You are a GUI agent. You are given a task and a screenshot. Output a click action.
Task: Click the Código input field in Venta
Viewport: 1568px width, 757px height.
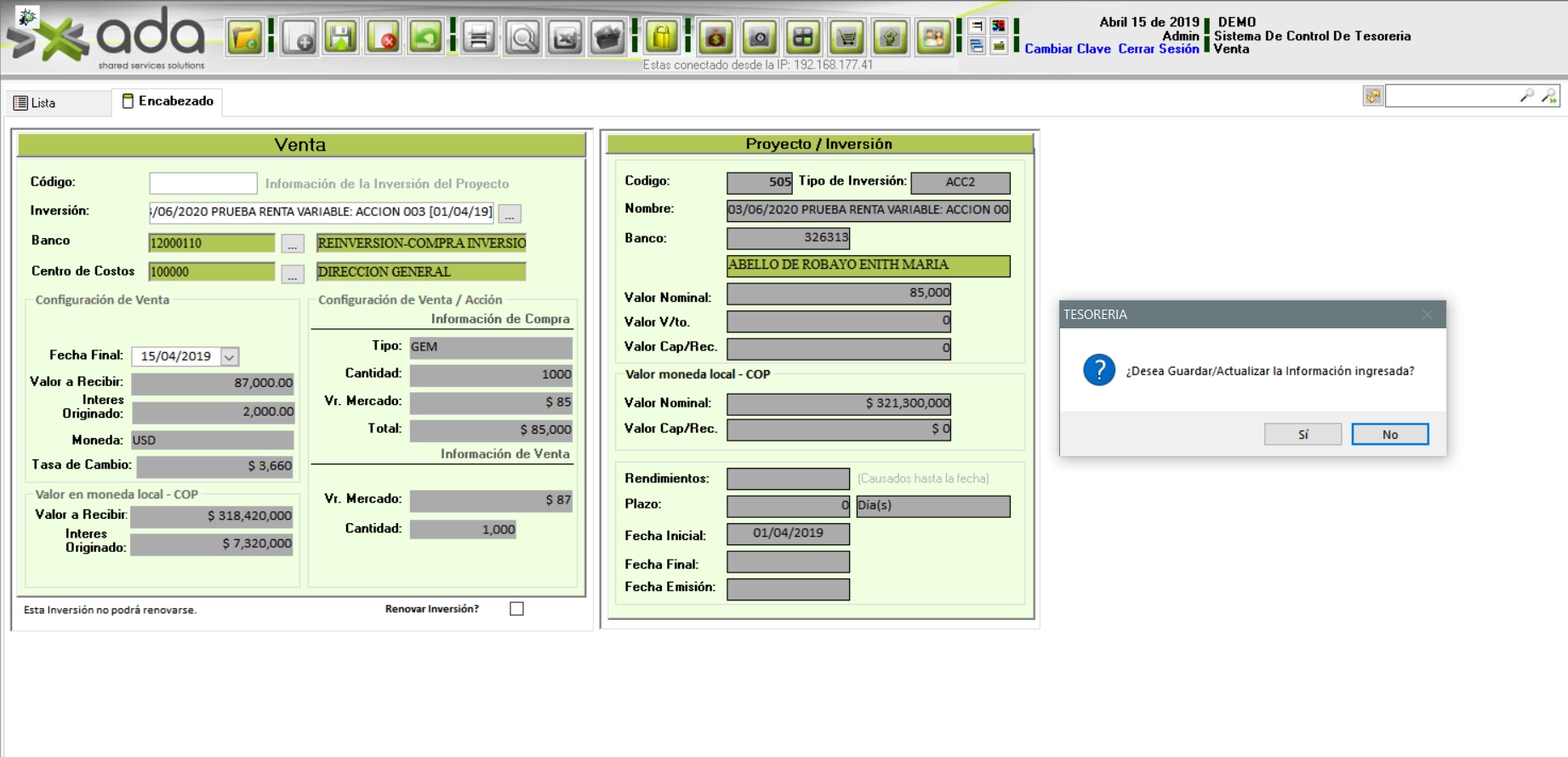click(x=202, y=184)
